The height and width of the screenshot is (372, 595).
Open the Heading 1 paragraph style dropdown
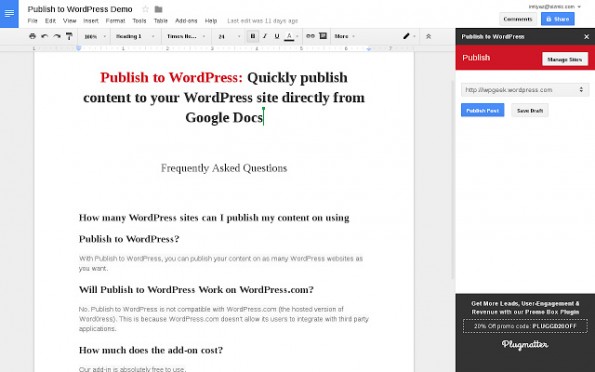point(135,36)
